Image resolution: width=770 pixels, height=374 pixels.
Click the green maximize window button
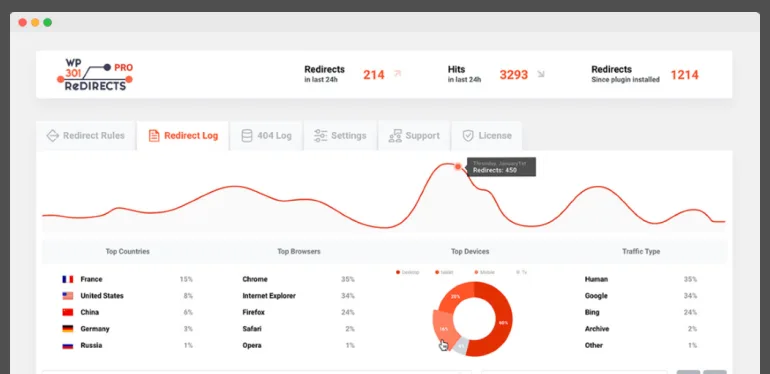coord(47,23)
